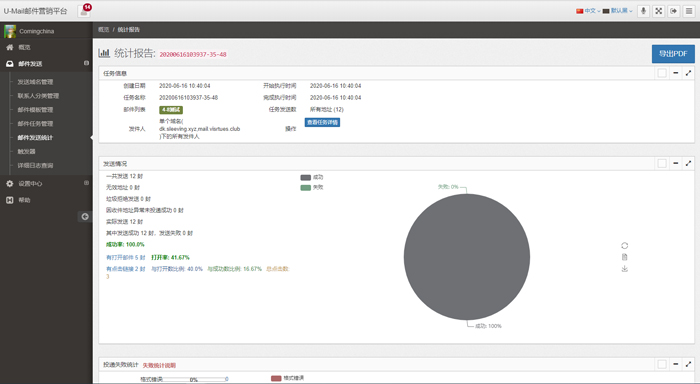Toggle the square box in 投递失败统计 header
The height and width of the screenshot is (384, 700).
(662, 364)
